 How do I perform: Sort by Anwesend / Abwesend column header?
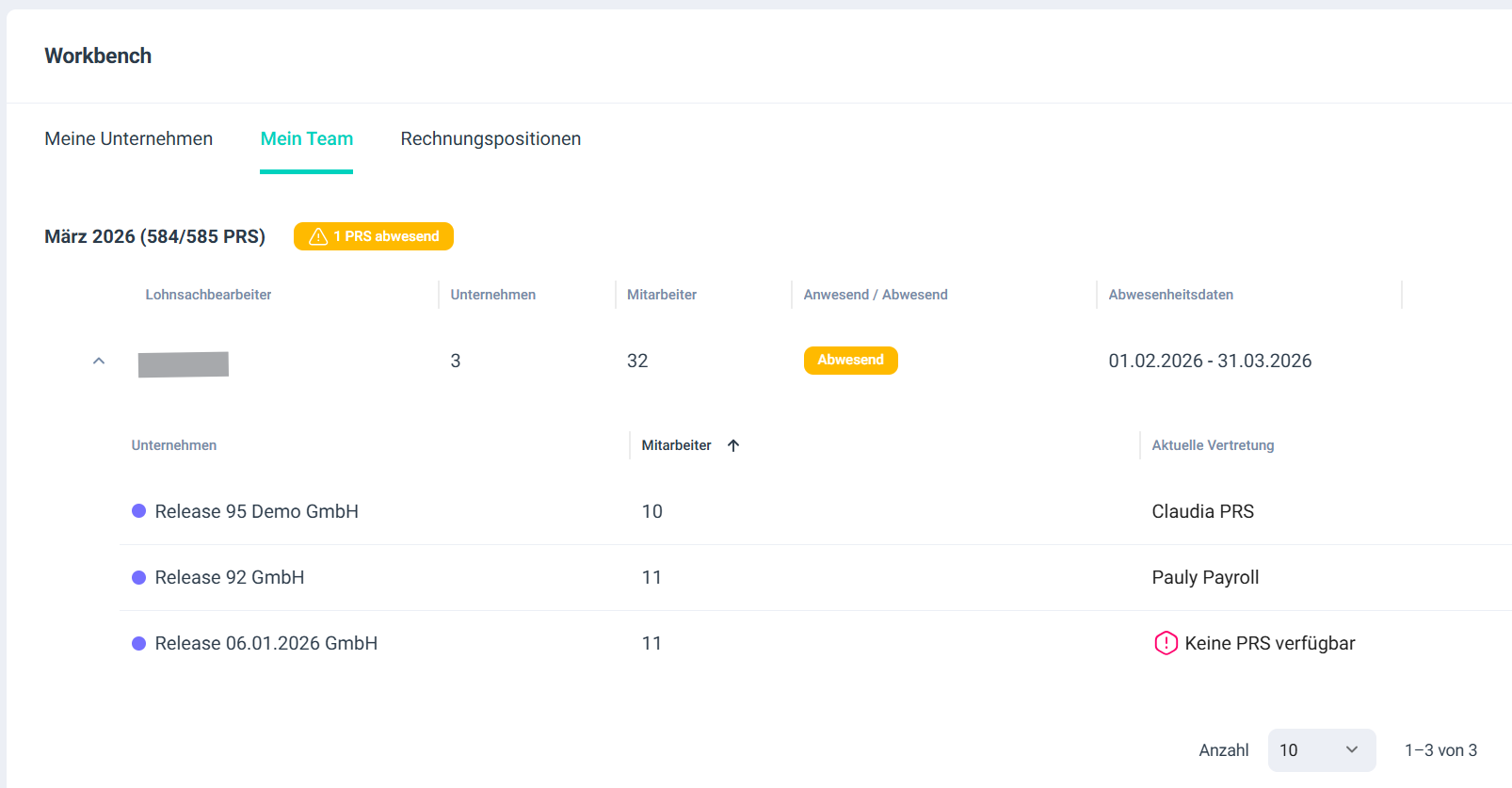coord(876,295)
